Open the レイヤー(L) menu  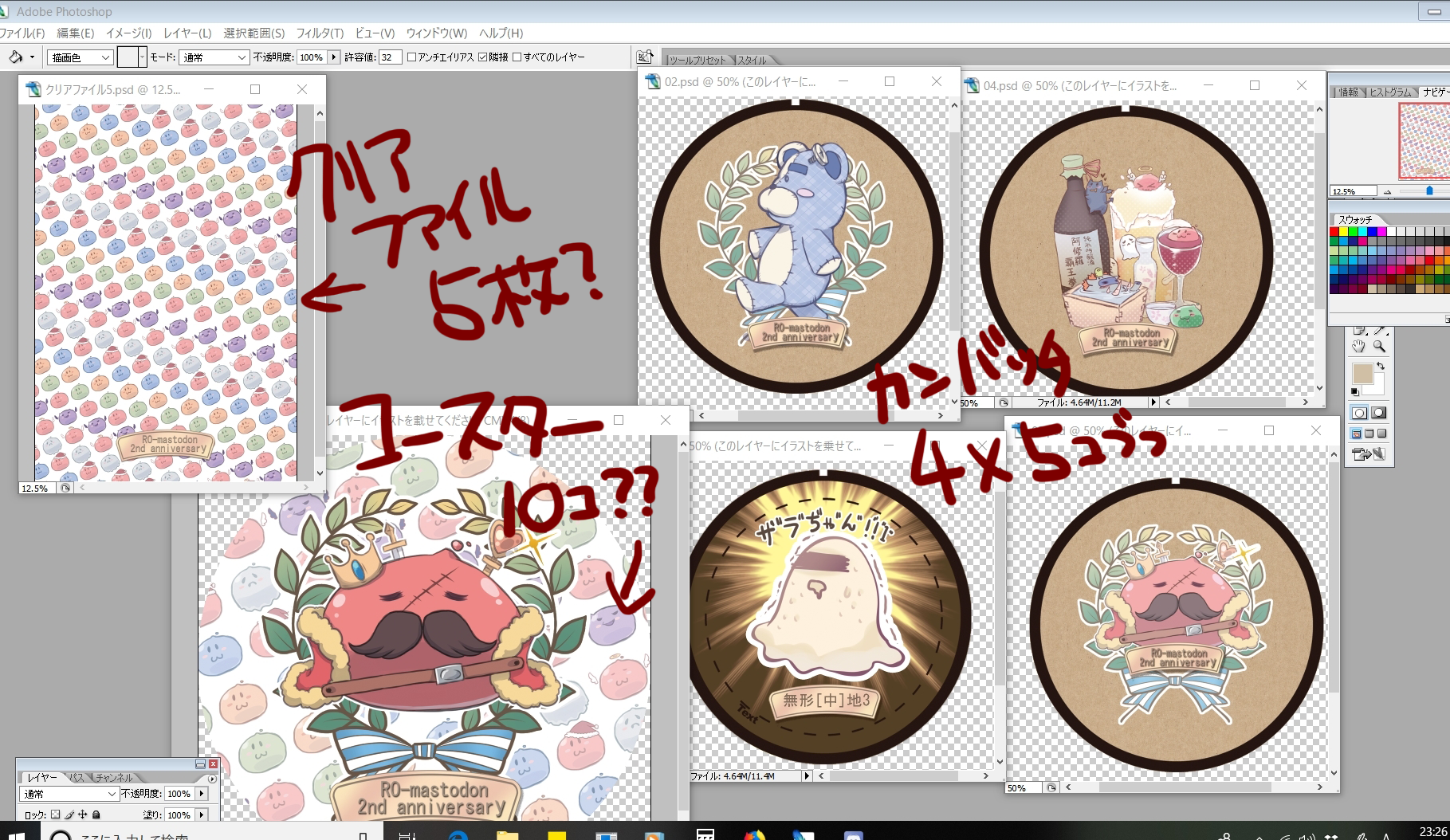(187, 33)
